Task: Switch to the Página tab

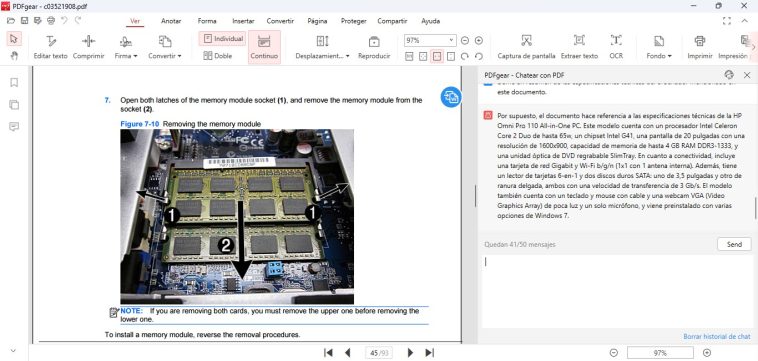Action: pyautogui.click(x=317, y=21)
